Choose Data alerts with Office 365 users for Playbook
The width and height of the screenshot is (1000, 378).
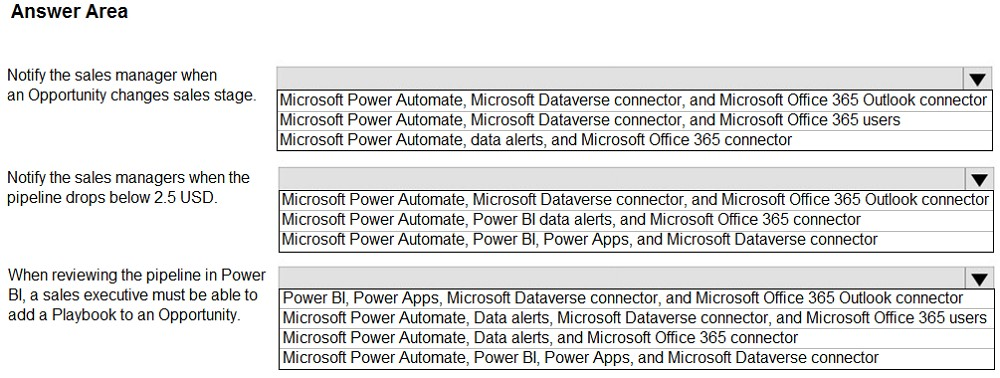pyautogui.click(x=636, y=317)
